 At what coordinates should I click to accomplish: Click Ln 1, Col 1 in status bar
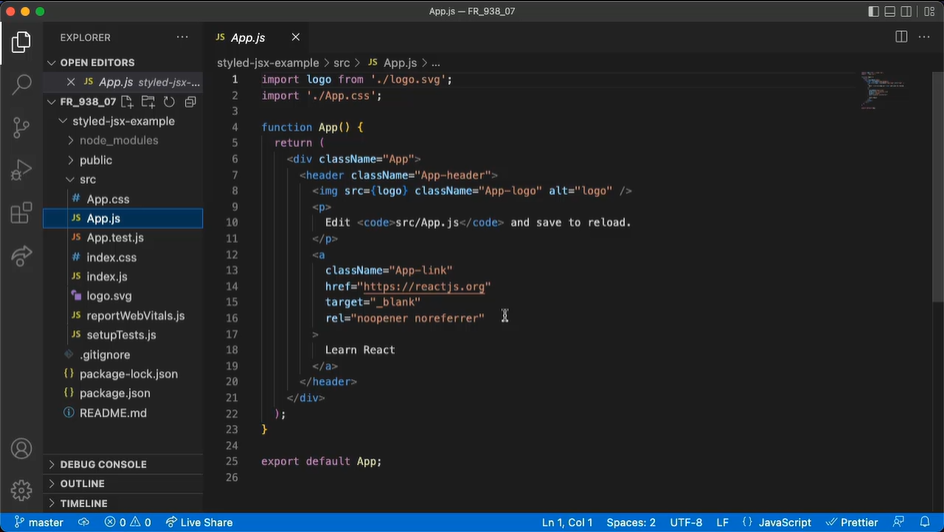click(x=567, y=522)
